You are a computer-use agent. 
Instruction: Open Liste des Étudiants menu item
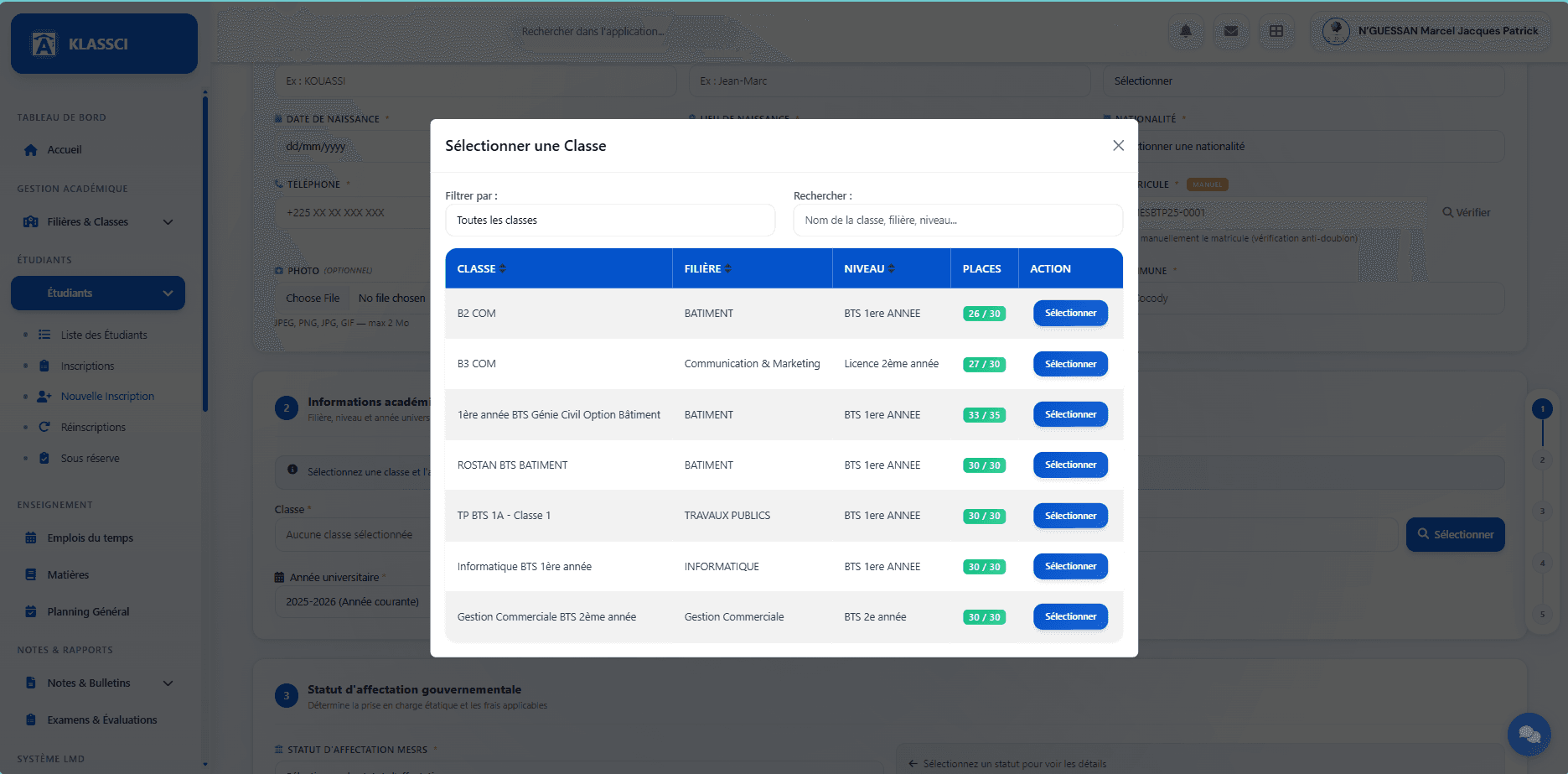pos(104,335)
